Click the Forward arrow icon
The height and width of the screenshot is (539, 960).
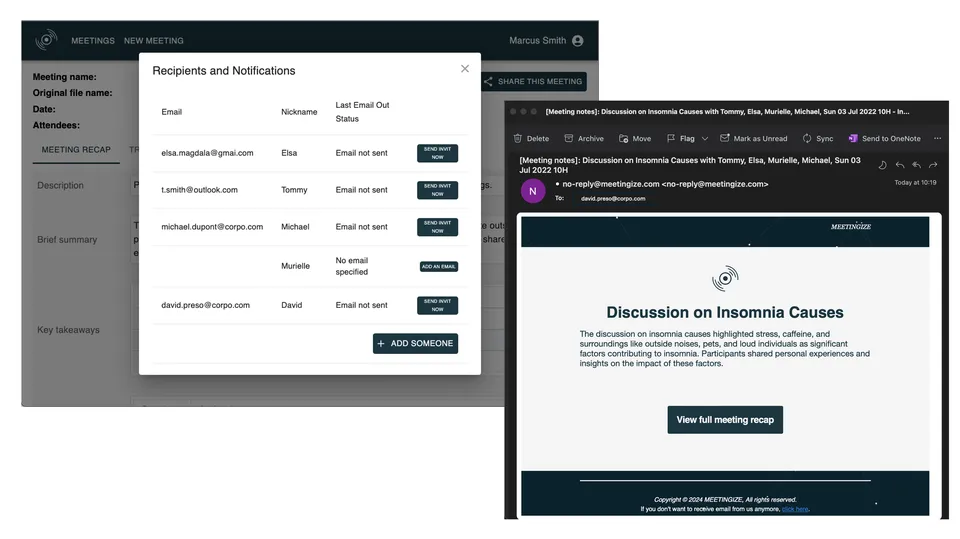[x=933, y=165]
